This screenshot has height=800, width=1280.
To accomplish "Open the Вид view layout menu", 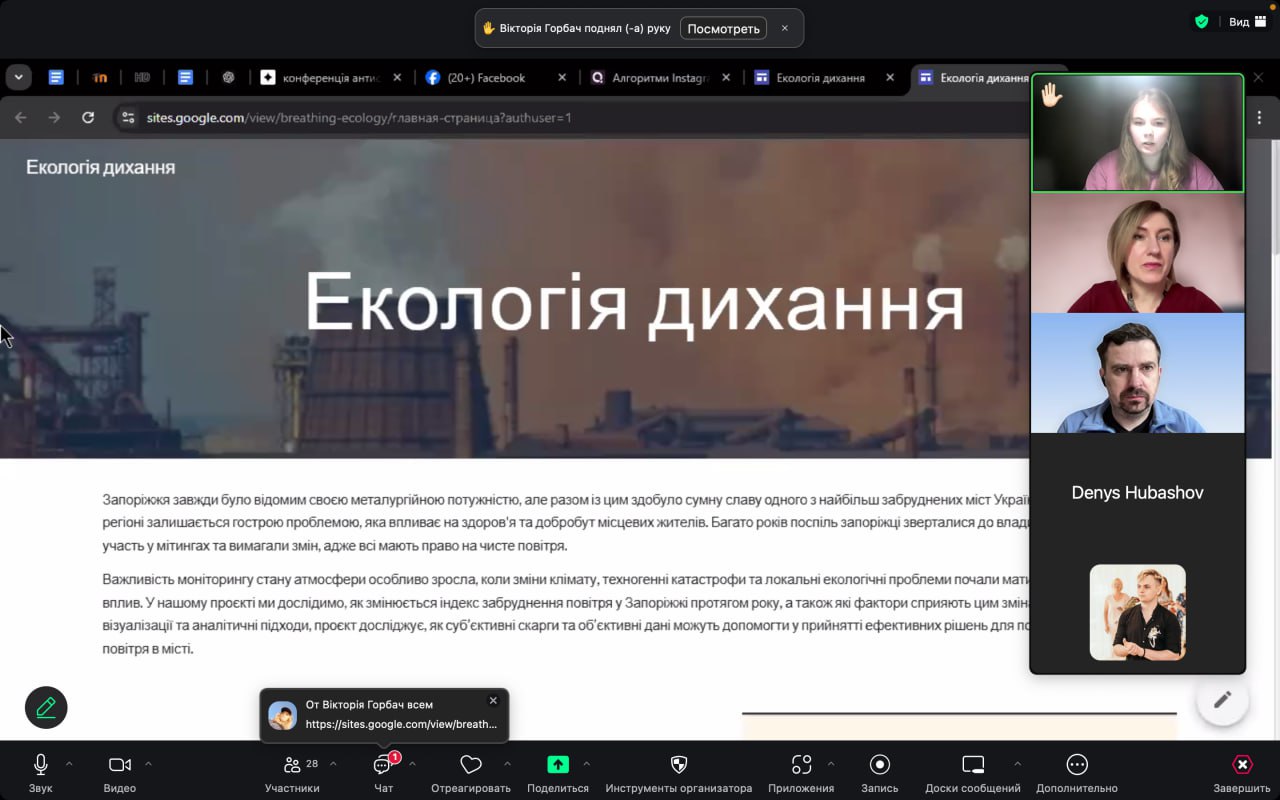I will [1246, 22].
